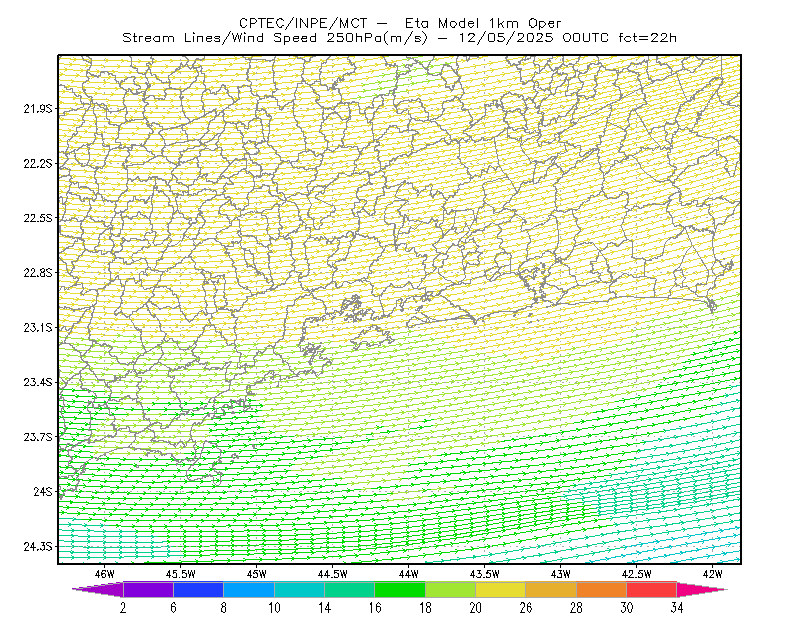This screenshot has height=618, width=800.
Task: Click the fct=22h forecast text
Action: pyautogui.click(x=647, y=38)
